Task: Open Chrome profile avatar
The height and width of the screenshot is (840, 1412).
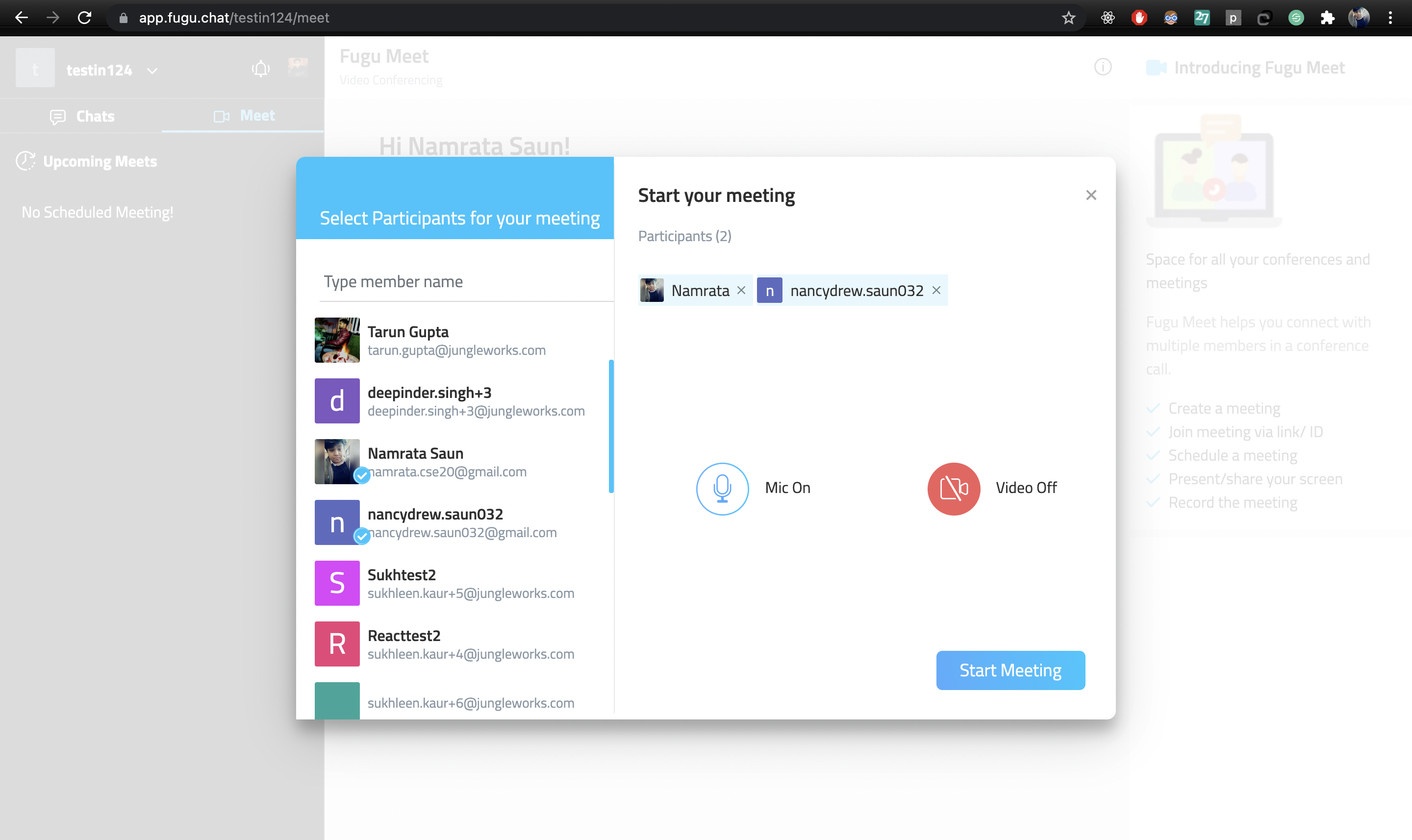Action: 1358,18
